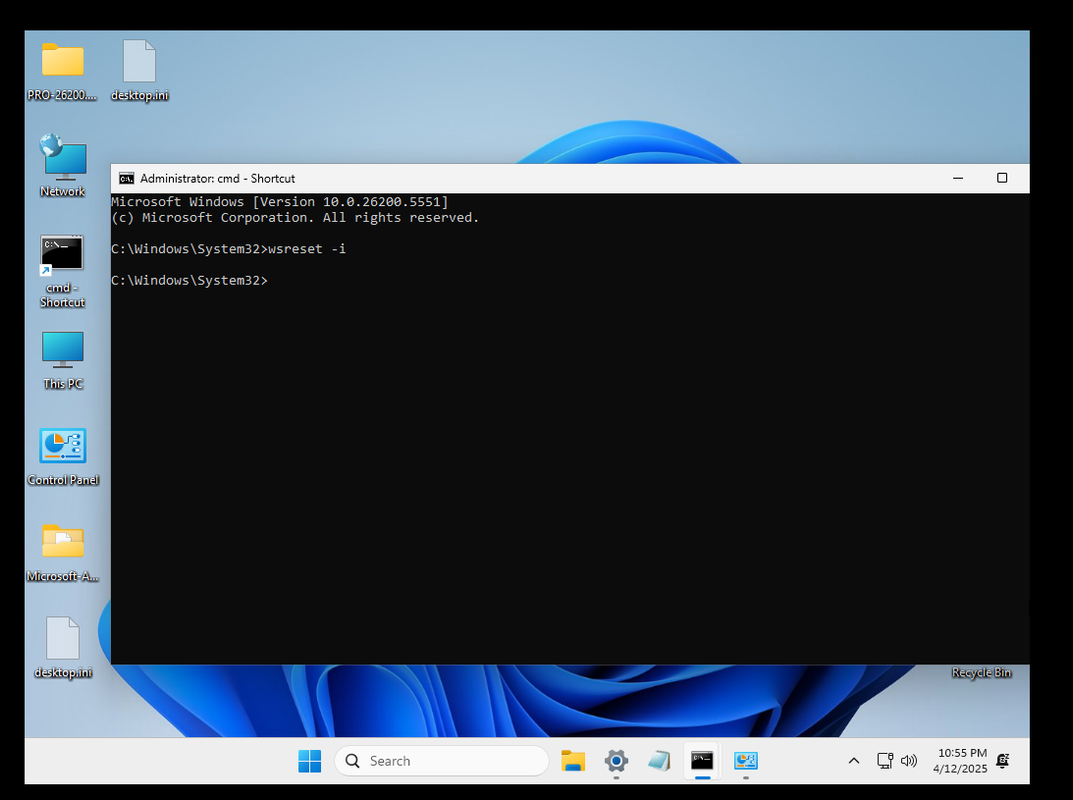Click the title 'Administrator: cmd - Shortcut'
Viewport: 1073px width, 800px height.
218,179
